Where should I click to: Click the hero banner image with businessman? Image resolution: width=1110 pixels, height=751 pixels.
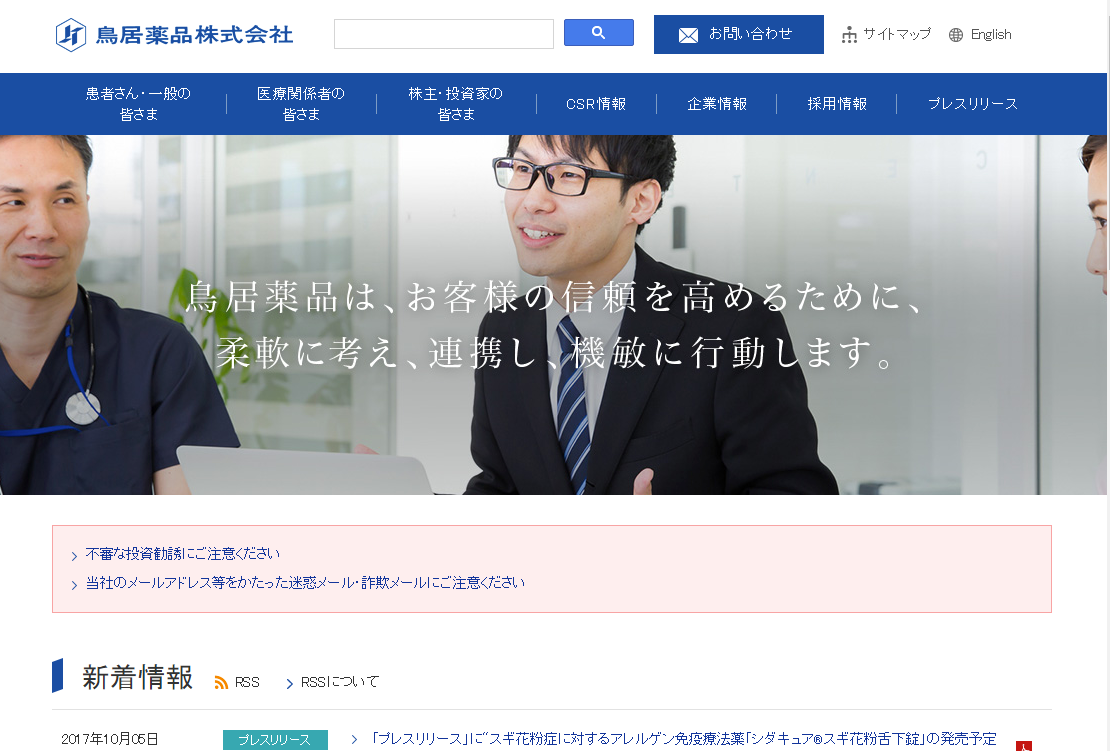(x=554, y=315)
